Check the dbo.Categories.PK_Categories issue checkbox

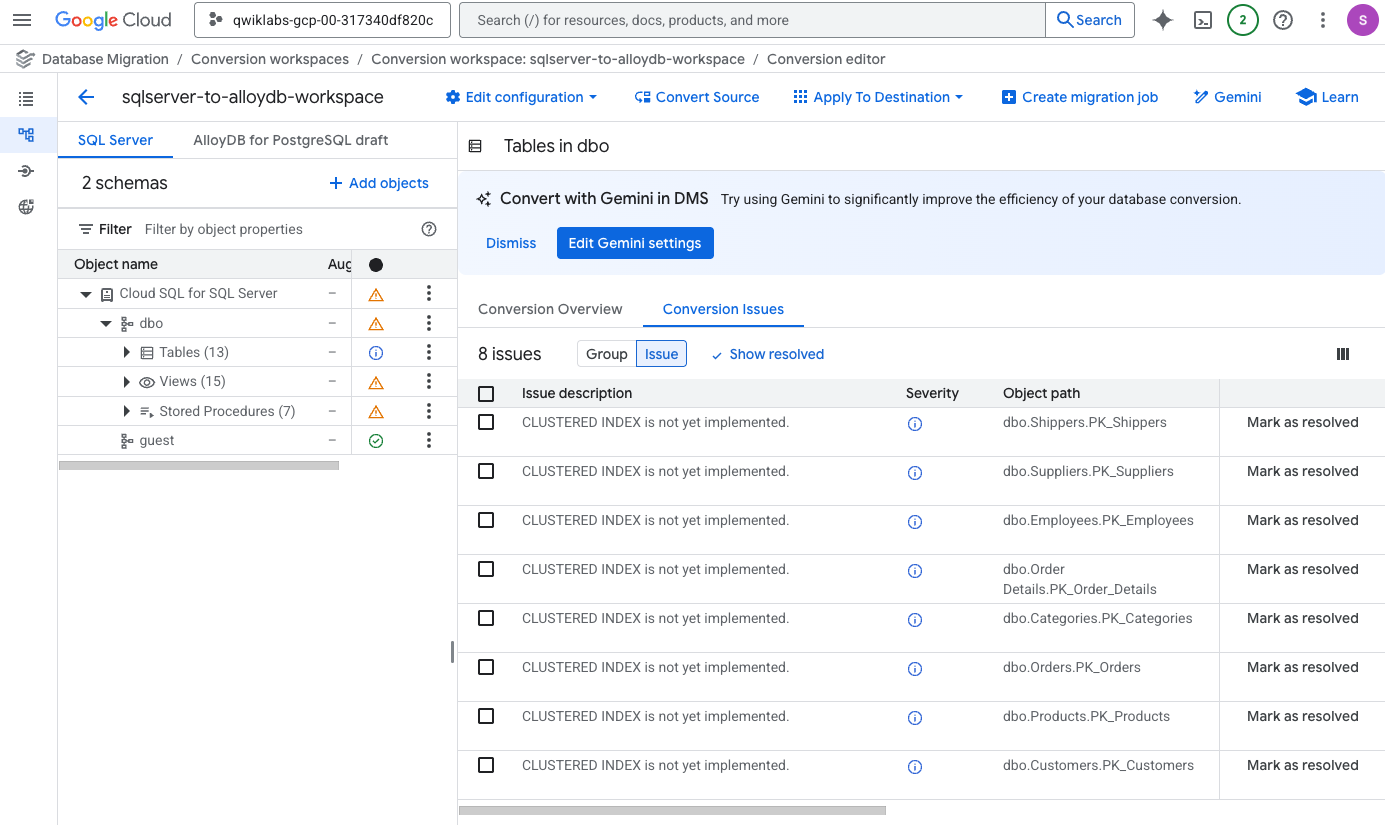[486, 618]
